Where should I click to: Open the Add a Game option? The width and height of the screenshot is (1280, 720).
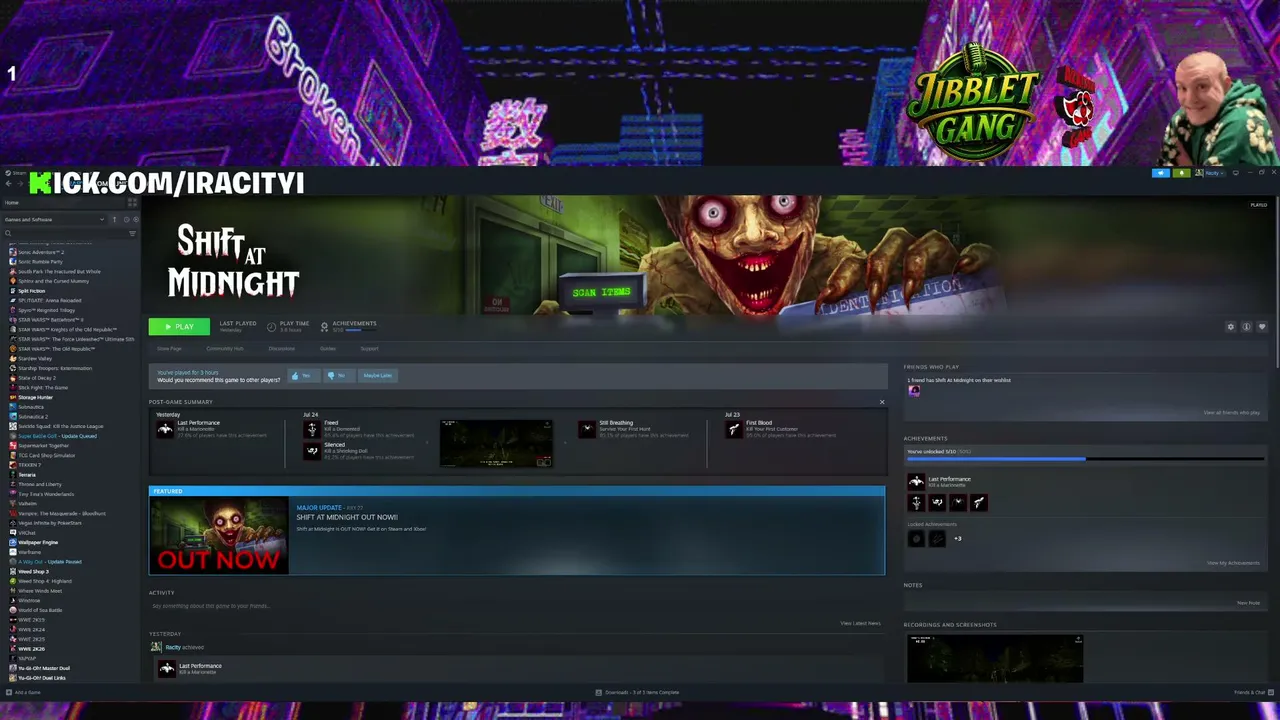23,692
